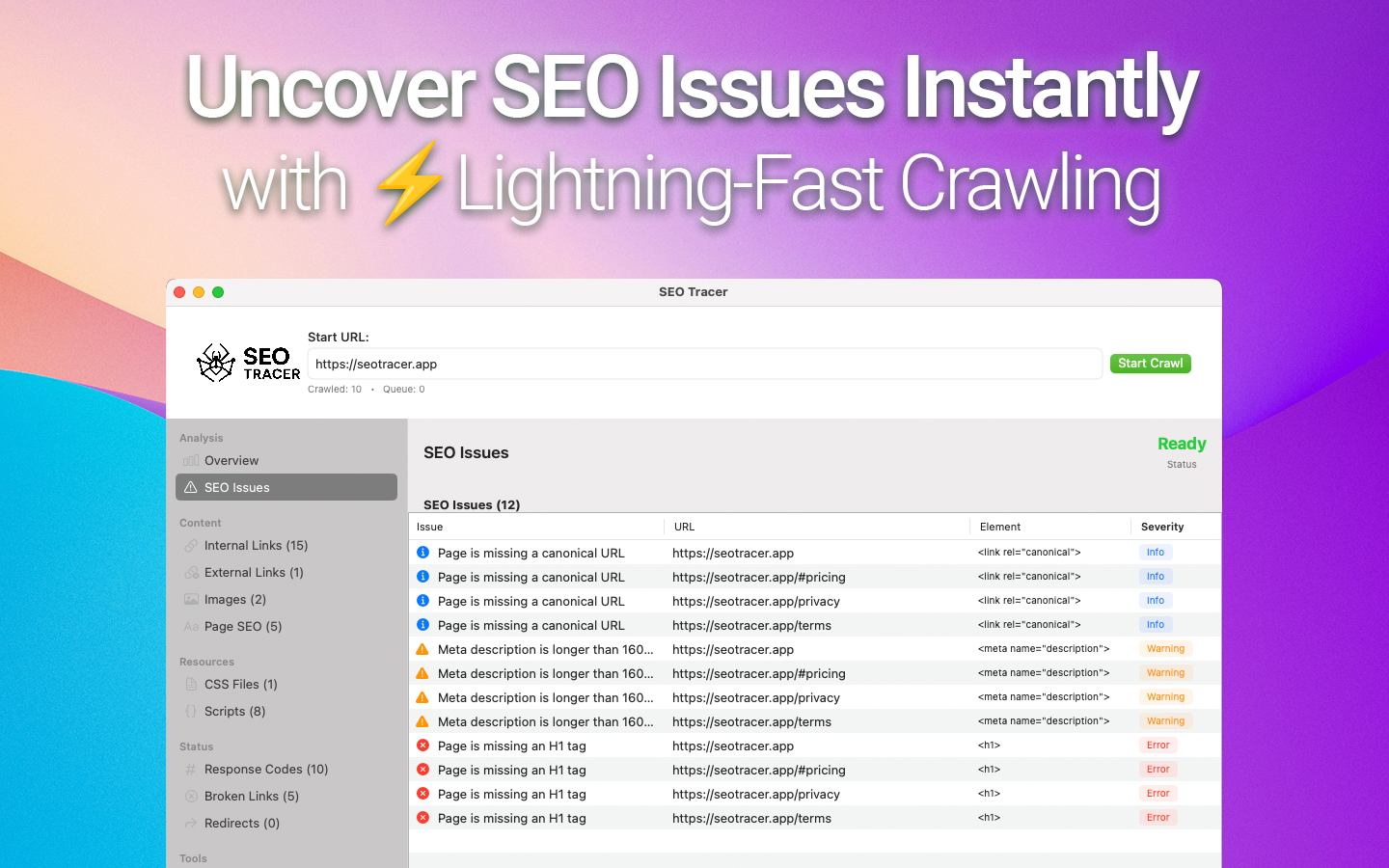
Task: Open External Links (1)
Action: (x=286, y=573)
